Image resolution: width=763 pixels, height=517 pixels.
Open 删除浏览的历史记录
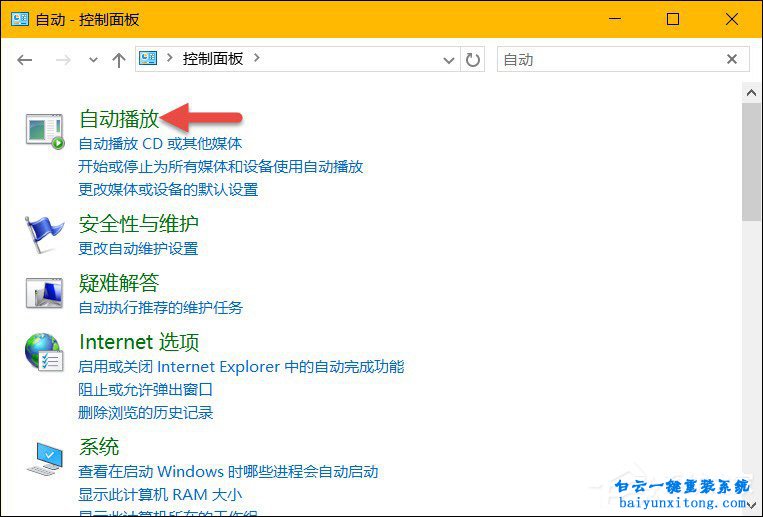click(x=145, y=413)
